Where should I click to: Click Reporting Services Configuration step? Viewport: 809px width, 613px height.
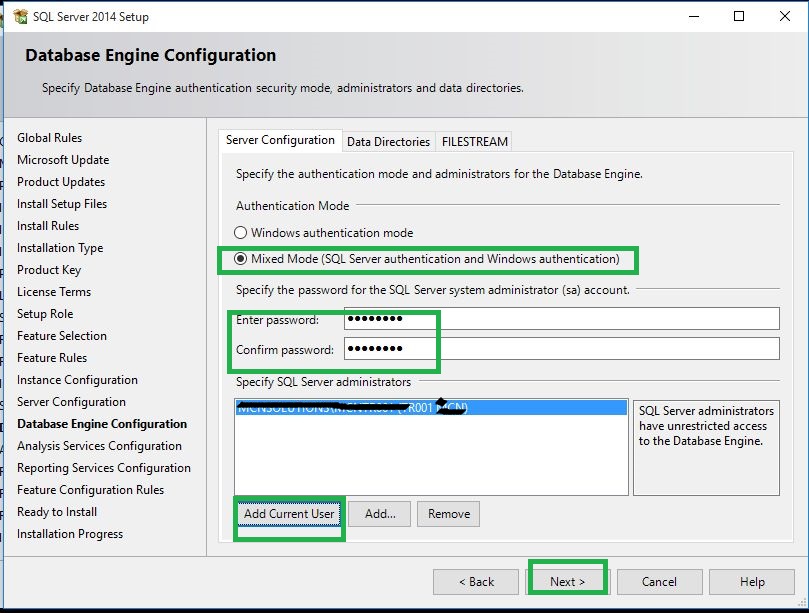[104, 468]
